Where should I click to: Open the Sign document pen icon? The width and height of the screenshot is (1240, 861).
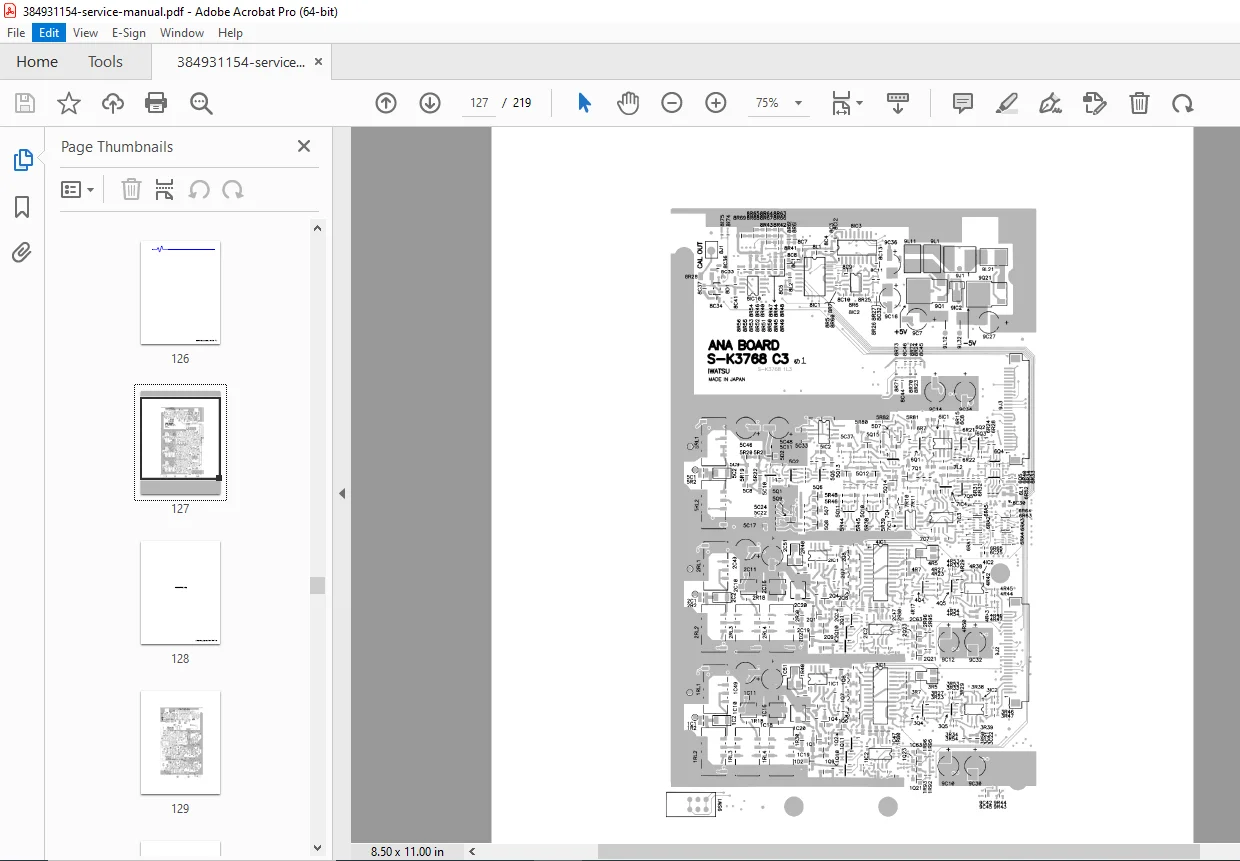[x=1050, y=103]
